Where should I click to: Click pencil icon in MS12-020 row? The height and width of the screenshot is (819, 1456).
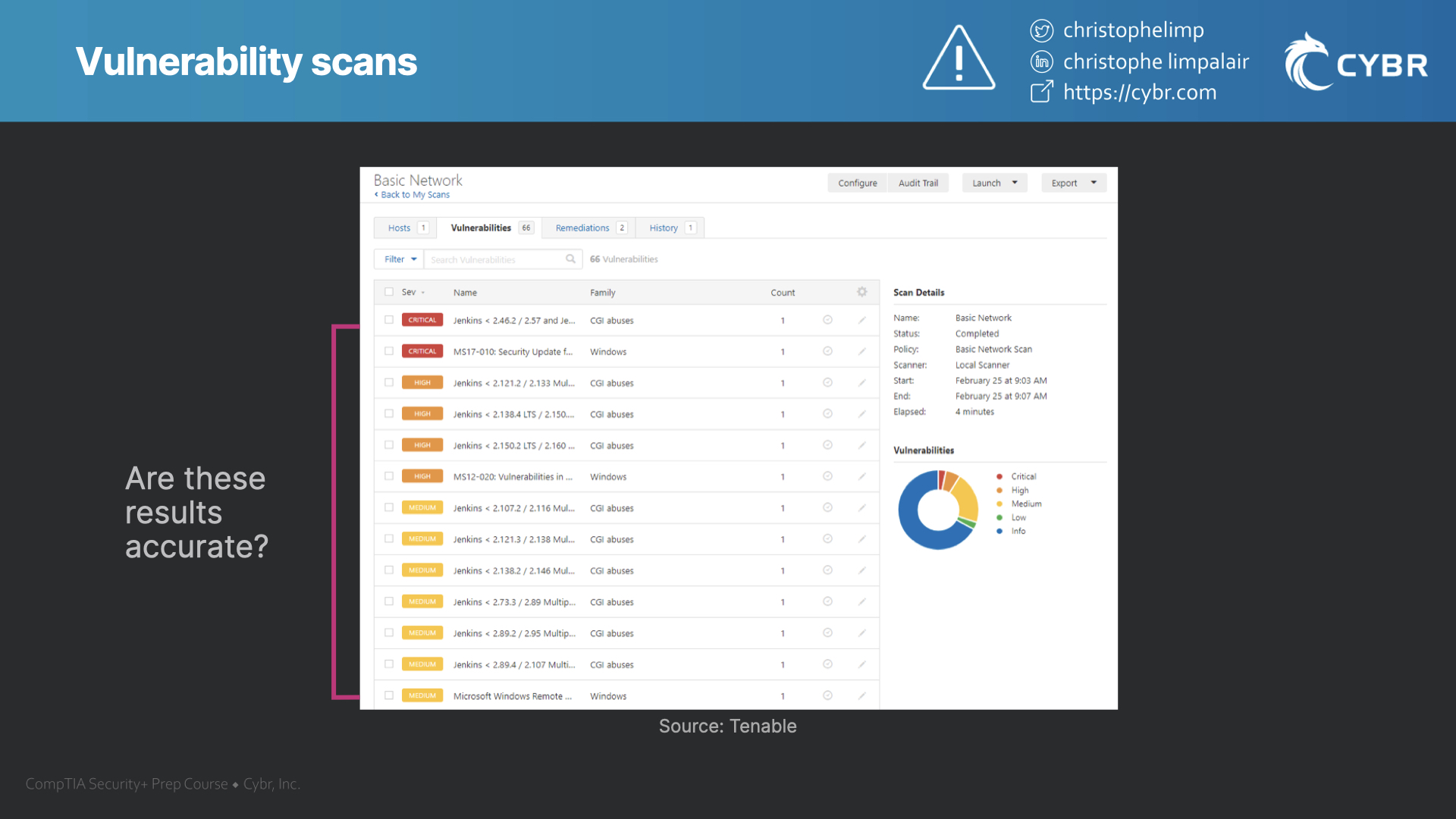pos(861,476)
